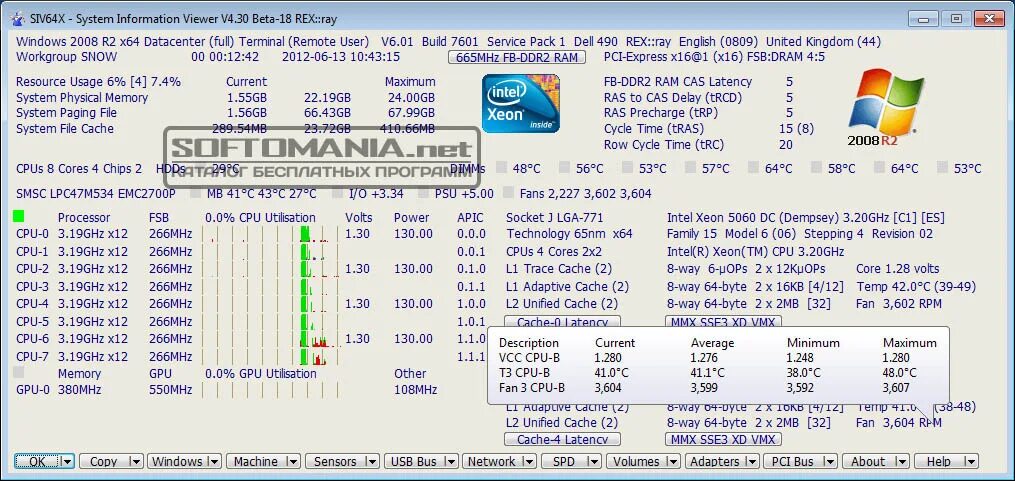
Task: Toggle the I/O +3.34 voltage box
Action: coord(337,193)
